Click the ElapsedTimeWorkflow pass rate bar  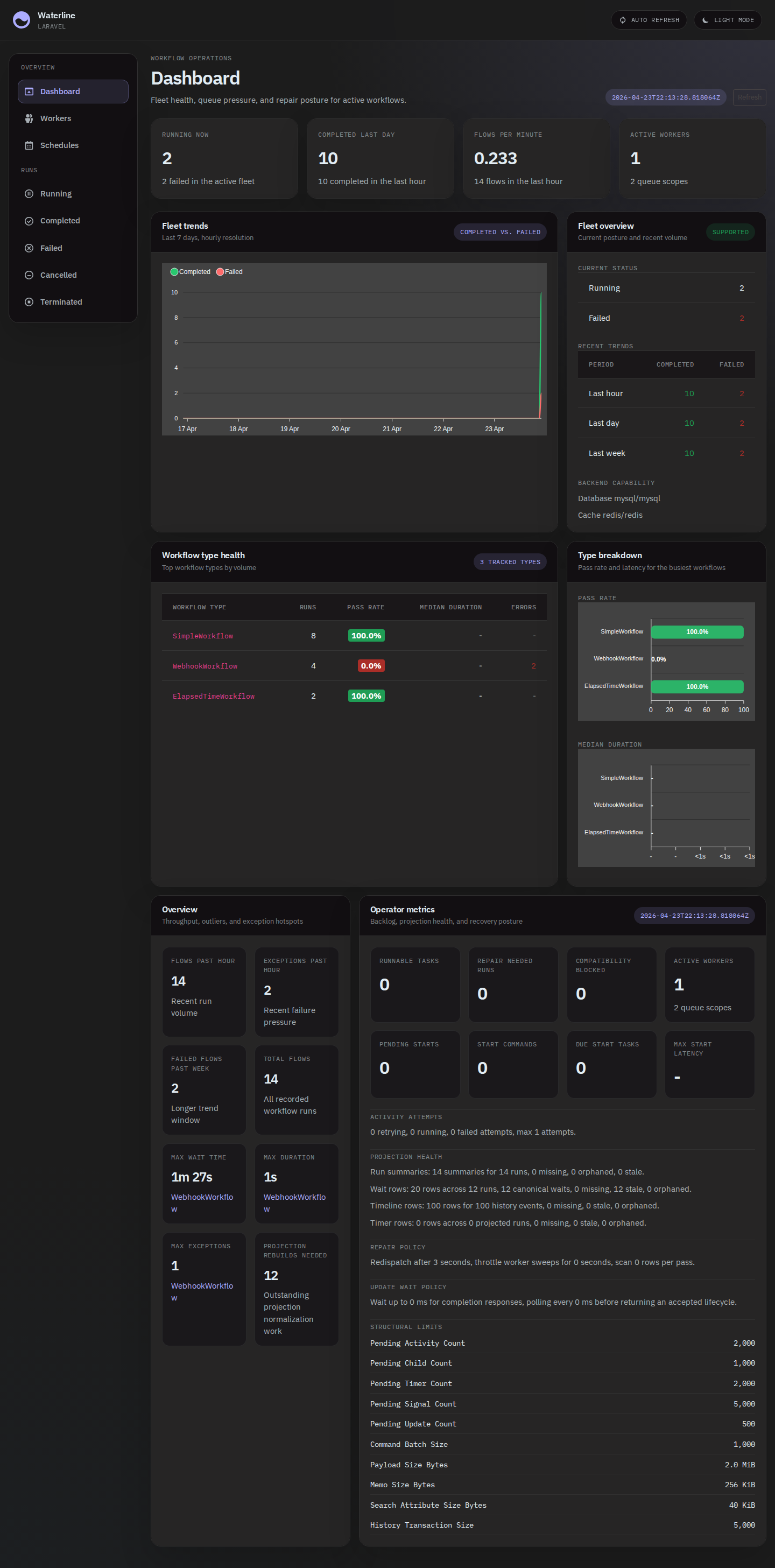(x=697, y=687)
